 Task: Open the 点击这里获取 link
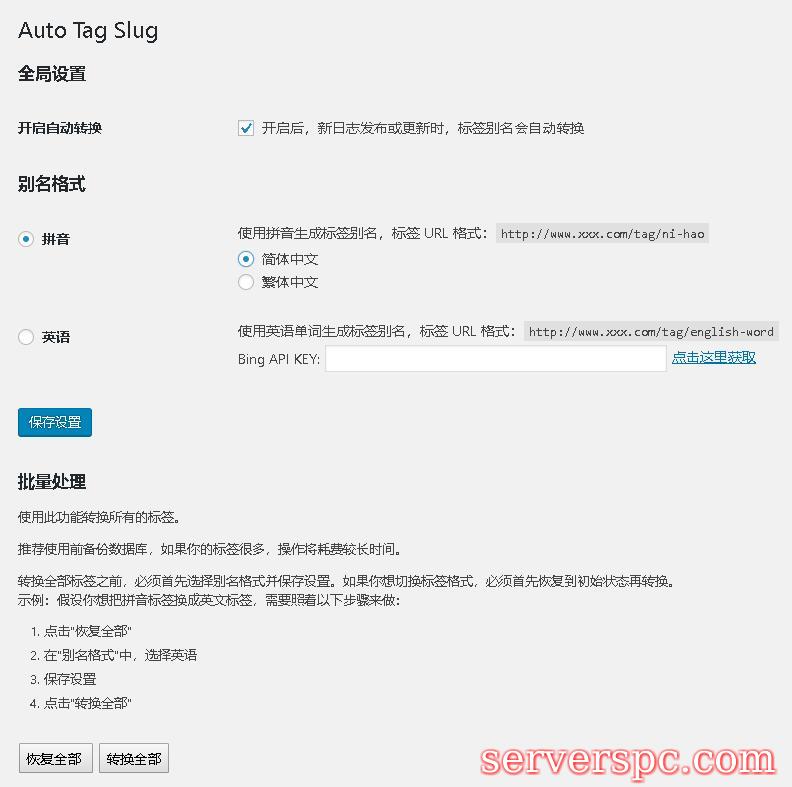click(714, 358)
